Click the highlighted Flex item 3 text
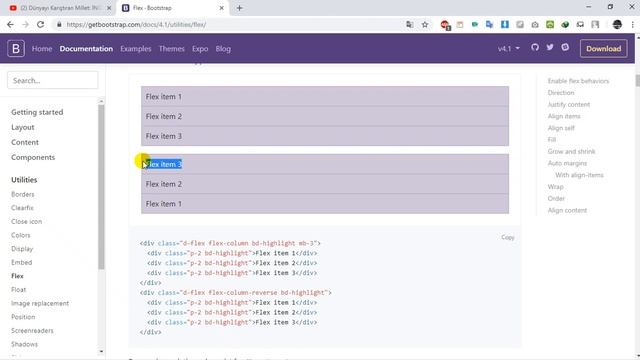 tap(164, 164)
